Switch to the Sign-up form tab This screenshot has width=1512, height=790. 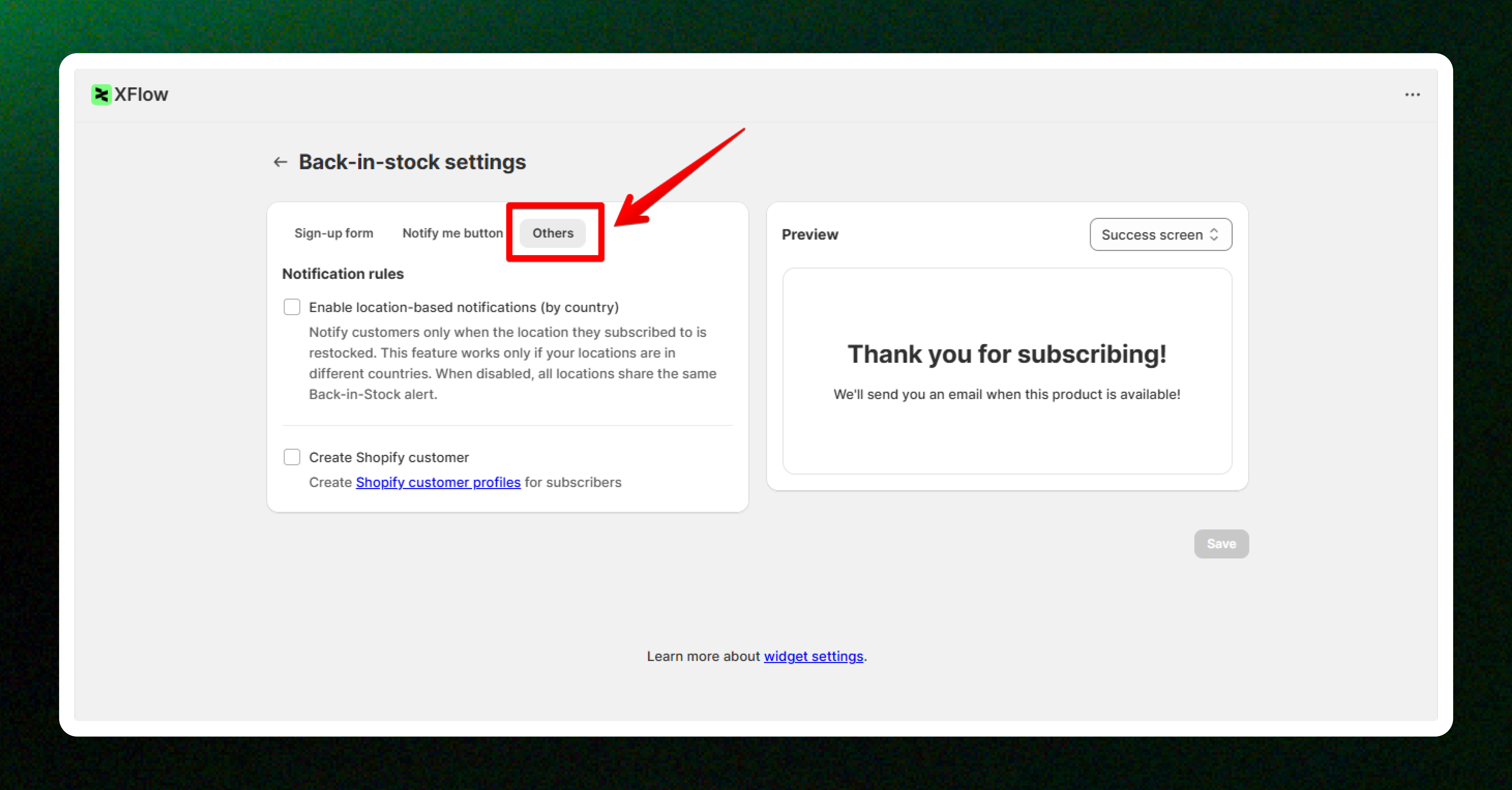[x=333, y=233]
